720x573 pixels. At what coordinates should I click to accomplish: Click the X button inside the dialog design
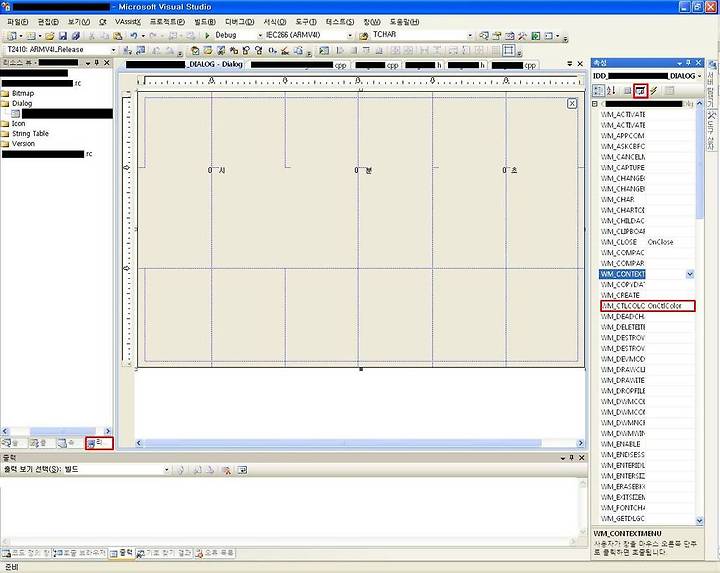(572, 103)
